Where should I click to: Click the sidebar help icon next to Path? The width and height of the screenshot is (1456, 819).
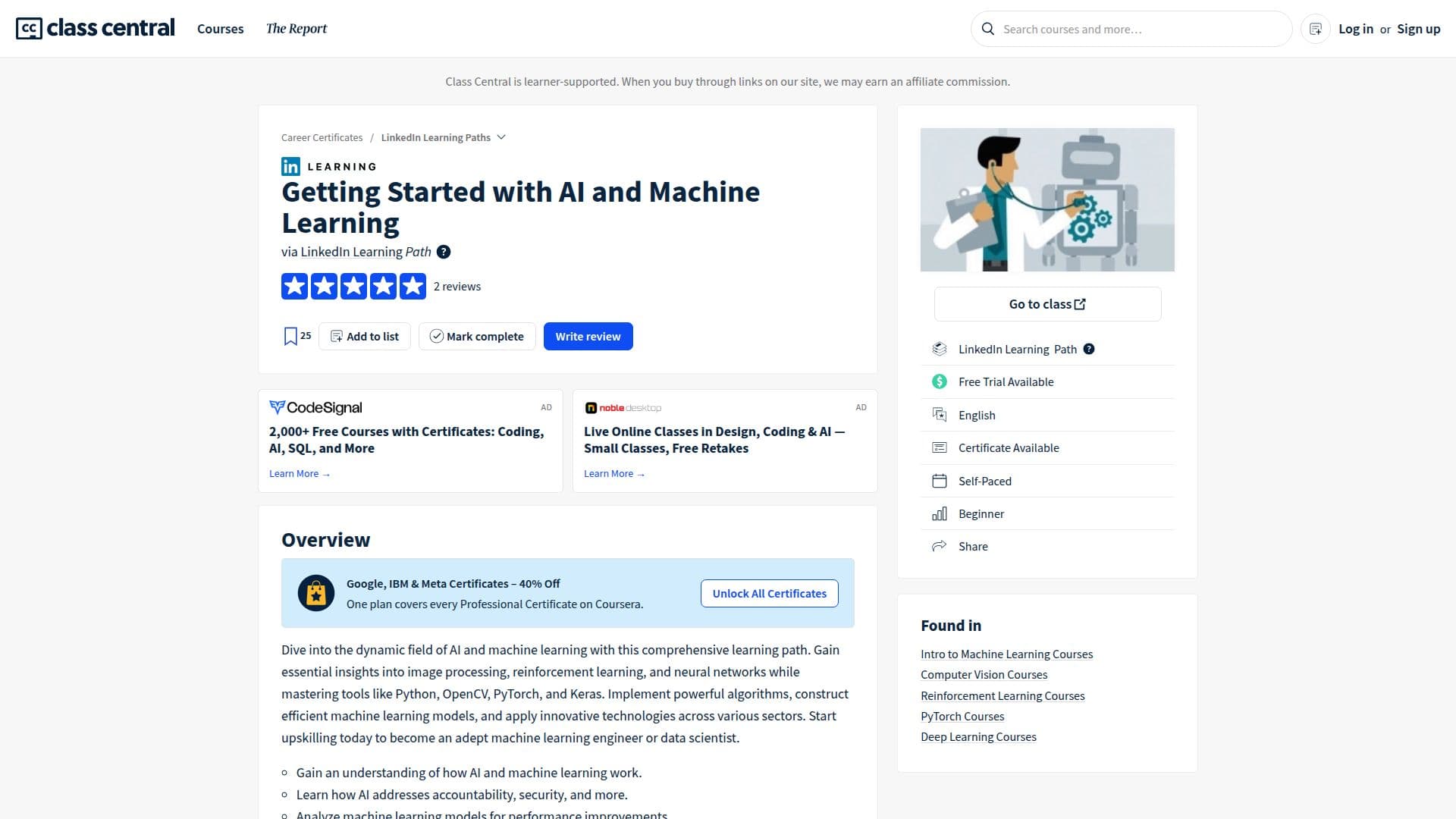(x=1089, y=349)
